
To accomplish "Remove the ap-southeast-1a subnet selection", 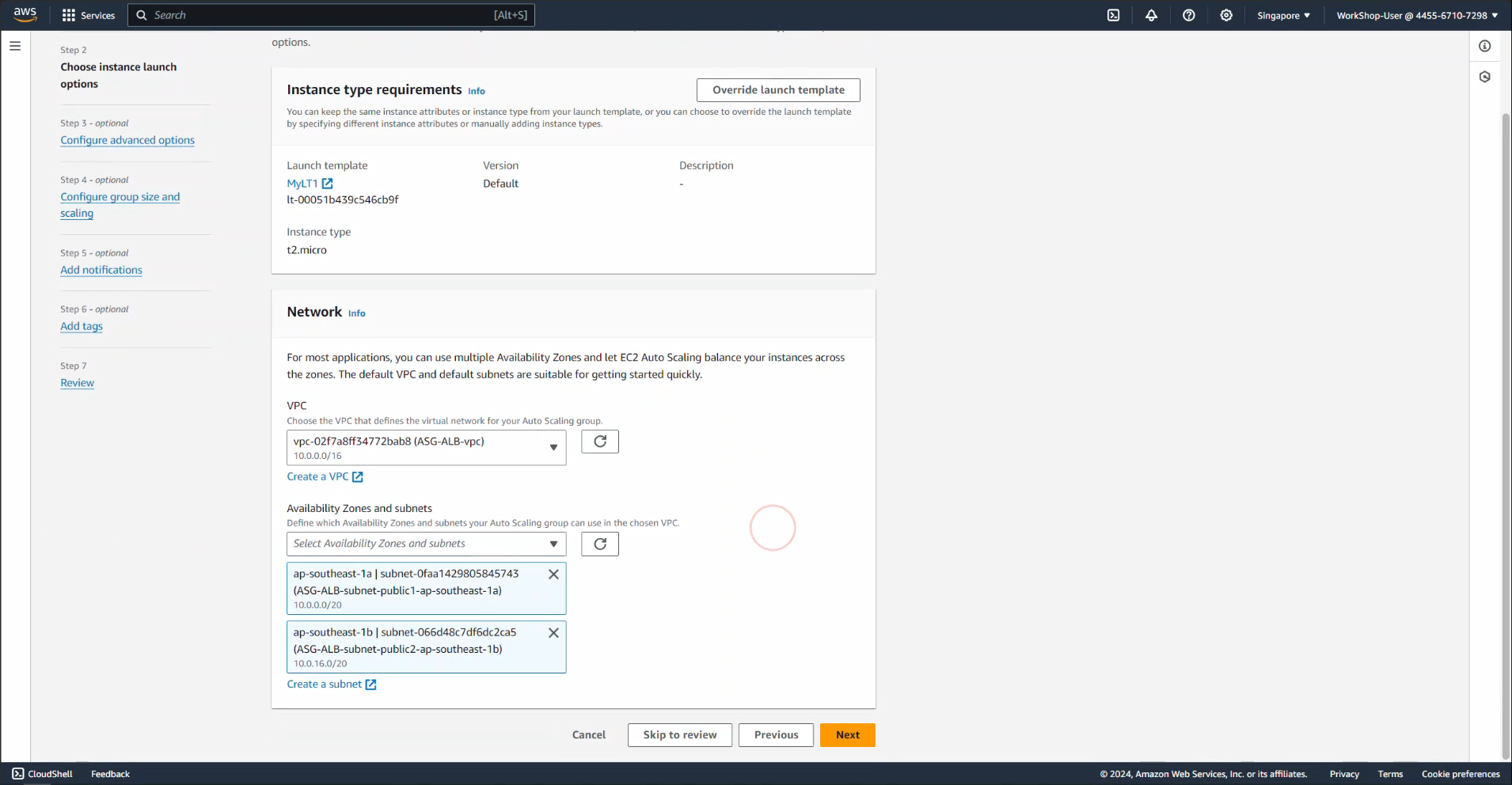I will [x=553, y=575].
